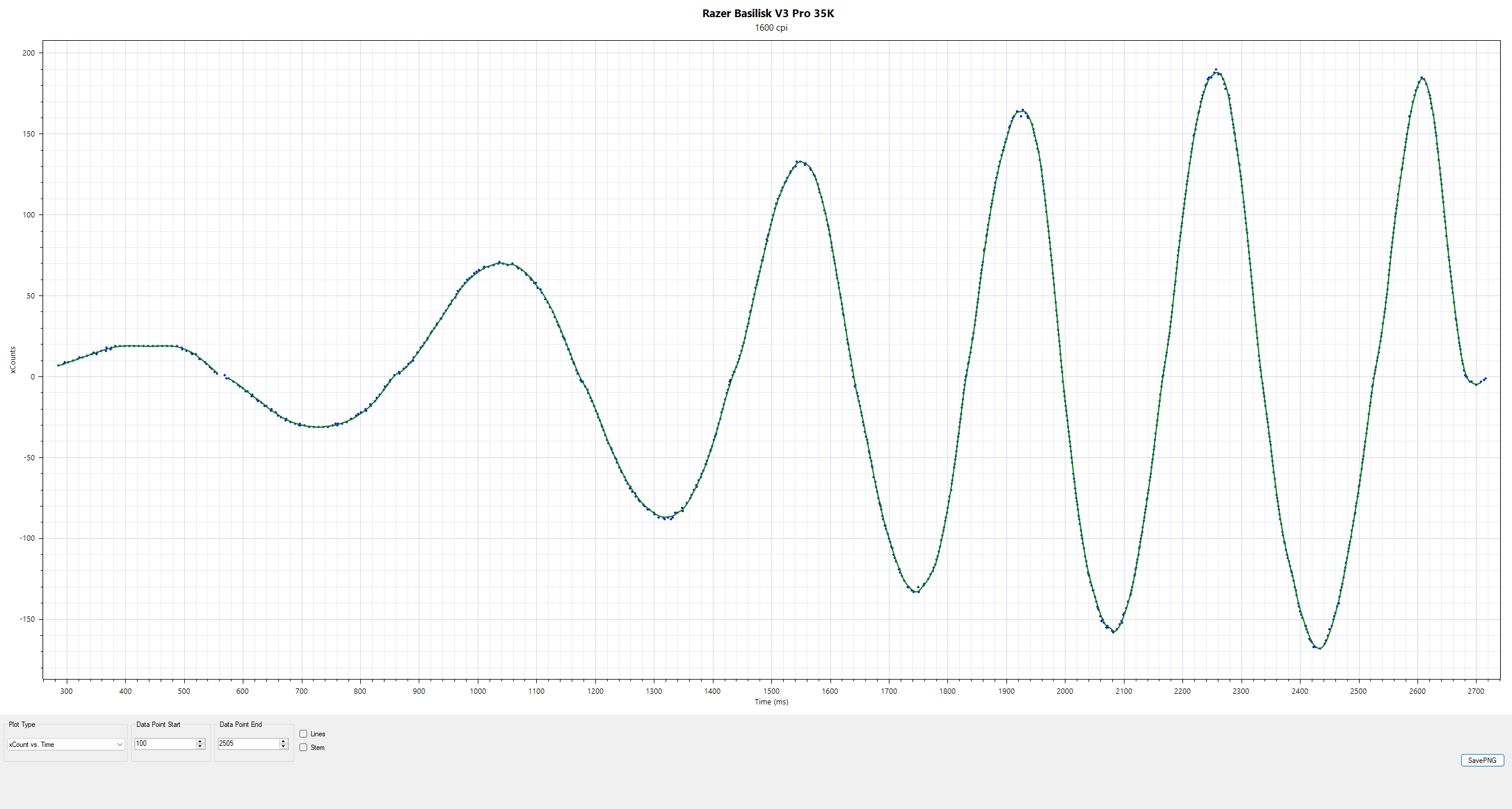Enable the Lines checkbox
Viewport: 1512px width, 809px height.
[304, 734]
